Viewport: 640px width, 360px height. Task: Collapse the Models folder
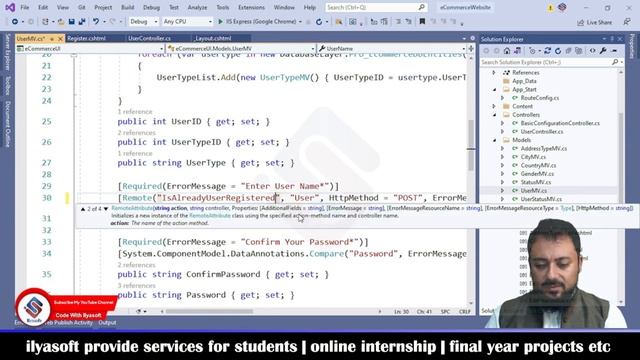pos(495,140)
